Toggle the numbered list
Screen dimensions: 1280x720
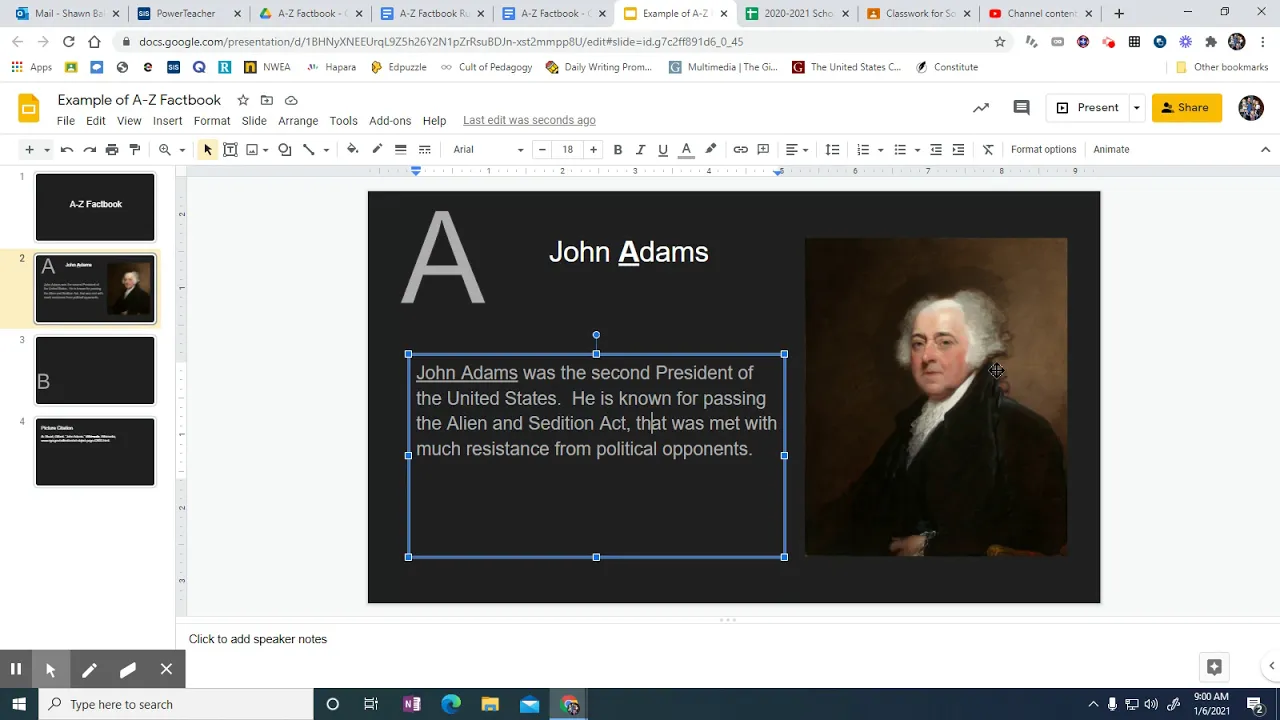(x=863, y=150)
